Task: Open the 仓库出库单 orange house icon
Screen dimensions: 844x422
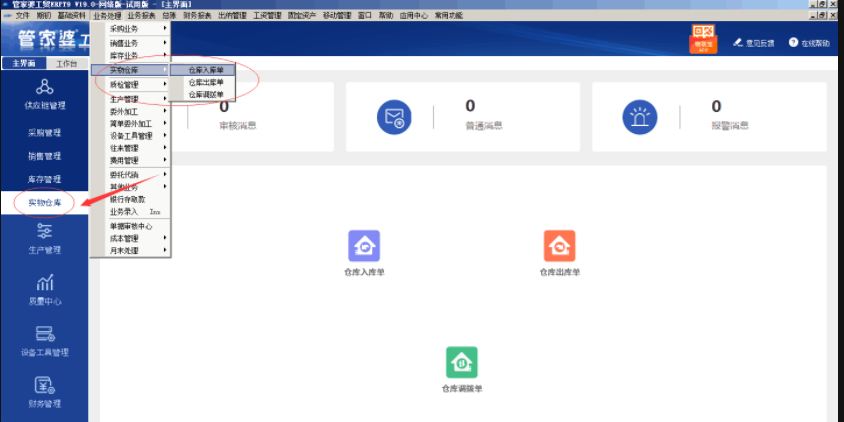Action: pos(559,245)
